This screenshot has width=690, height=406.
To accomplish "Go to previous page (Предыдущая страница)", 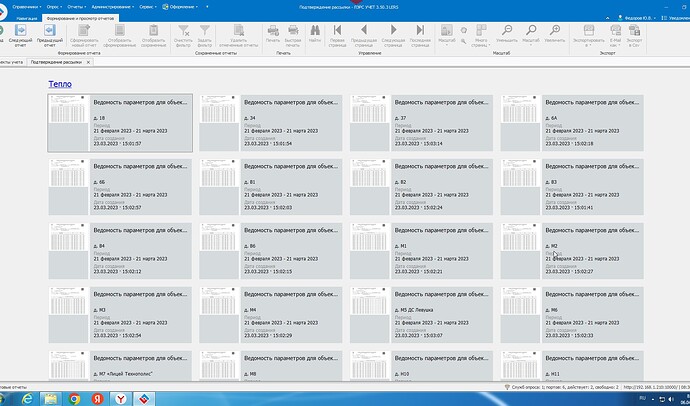I will click(x=364, y=35).
